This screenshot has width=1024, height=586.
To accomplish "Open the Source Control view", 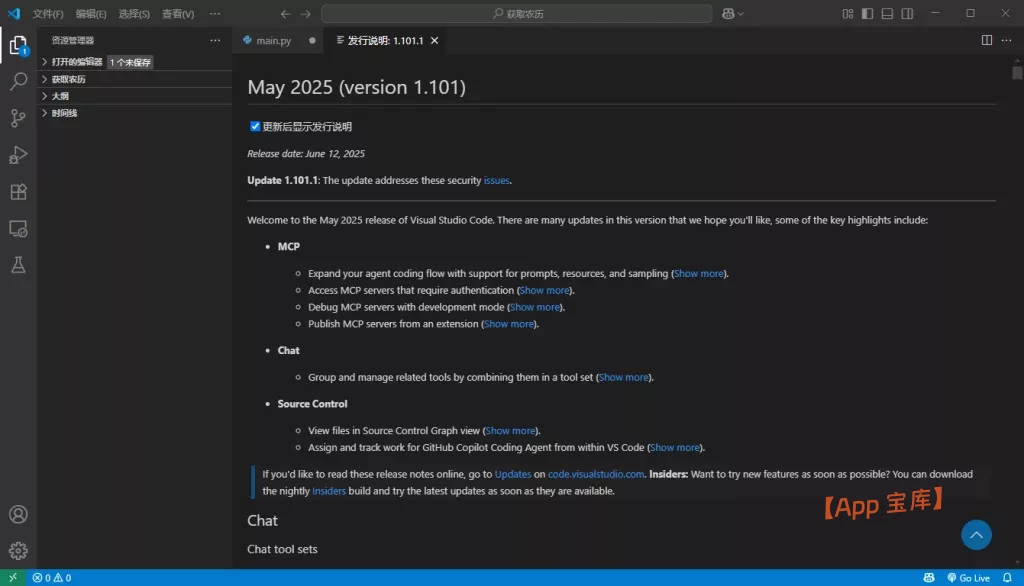I will click(18, 118).
